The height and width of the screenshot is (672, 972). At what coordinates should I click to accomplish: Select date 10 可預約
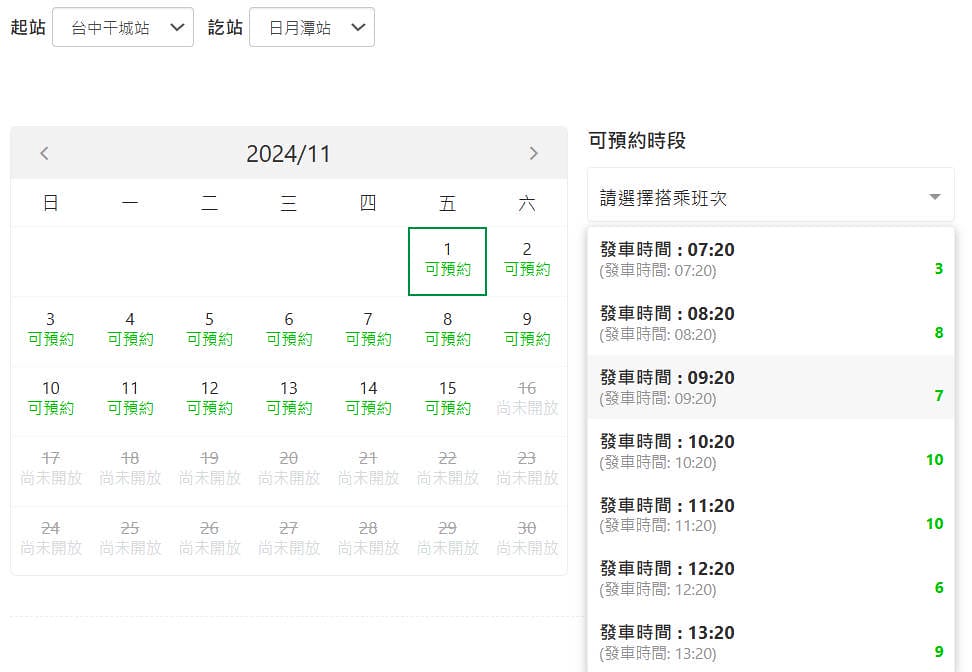tap(51, 400)
